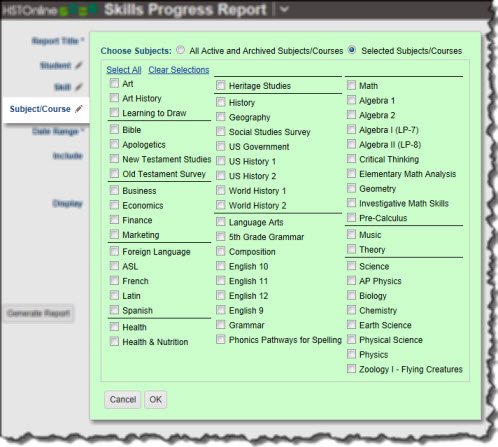Enable the US Government checkbox
Image resolution: width=498 pixels, height=447 pixels.
(221, 146)
